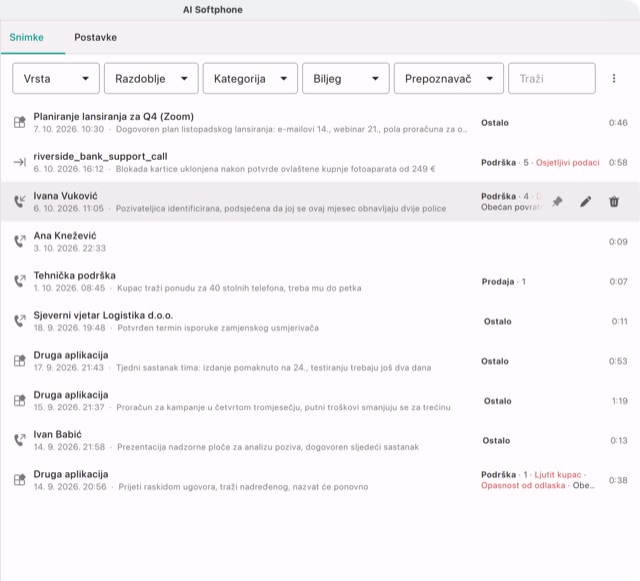The width and height of the screenshot is (640, 581).
Task: Open the three-dot more options menu
Action: 614,78
